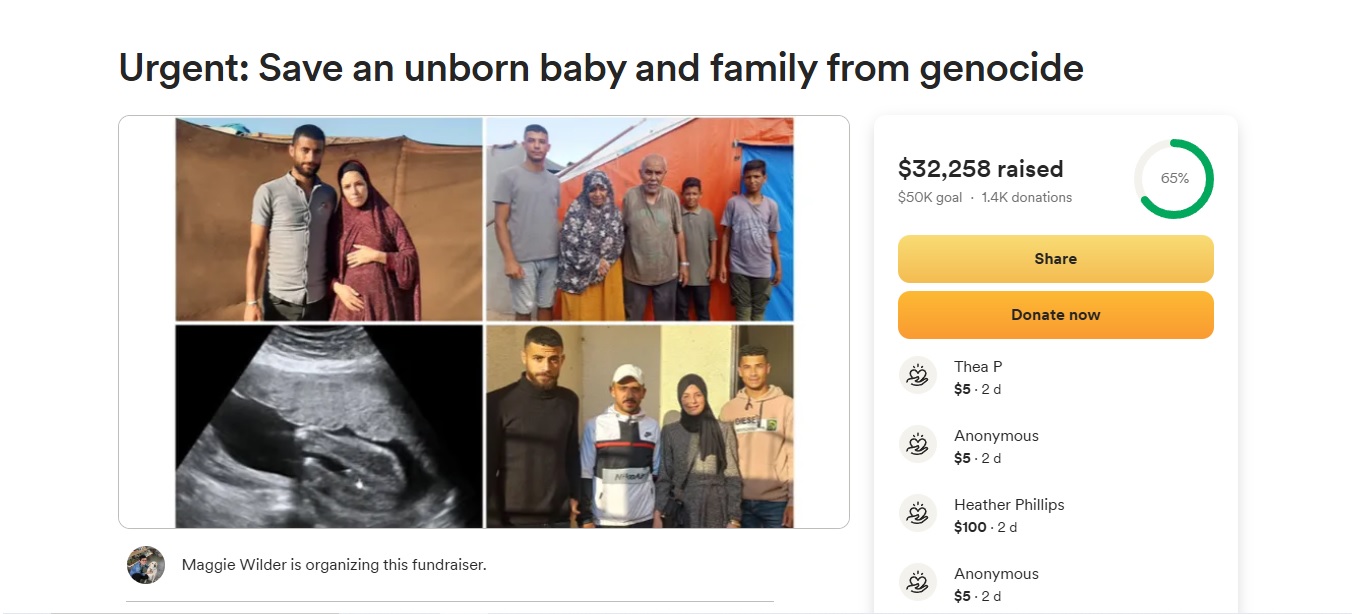Open the 1.4K donations link
Viewport: 1352px width, 614px height.
(x=1026, y=198)
